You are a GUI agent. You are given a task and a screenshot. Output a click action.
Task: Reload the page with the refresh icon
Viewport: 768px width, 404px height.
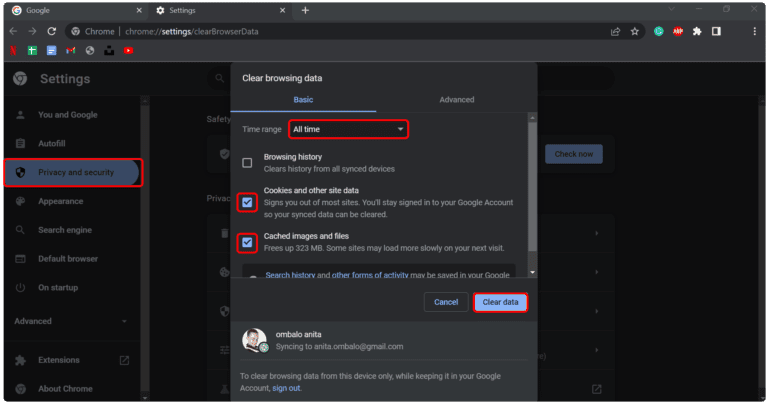[x=52, y=31]
